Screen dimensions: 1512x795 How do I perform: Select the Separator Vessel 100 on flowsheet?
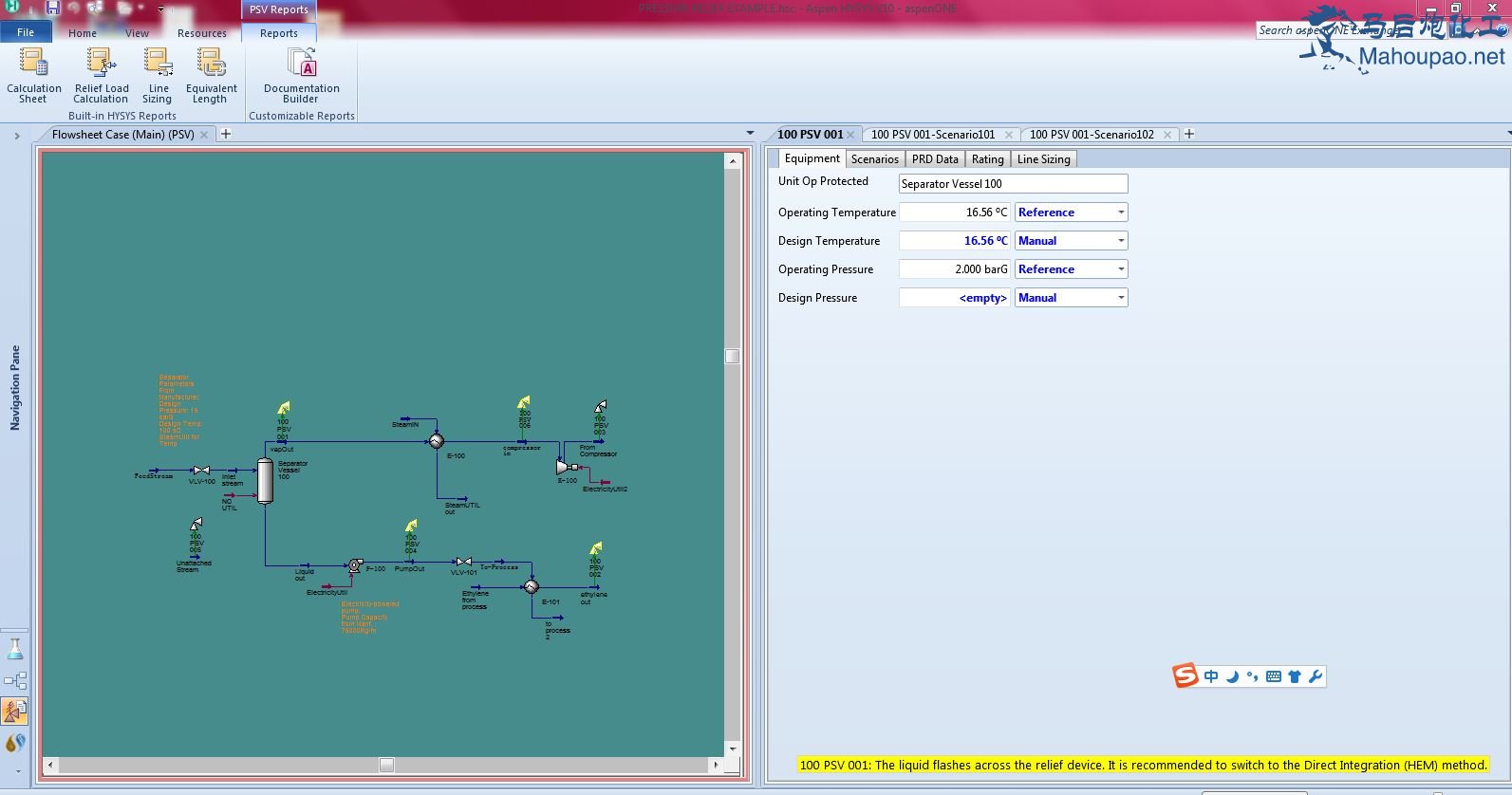pyautogui.click(x=265, y=481)
